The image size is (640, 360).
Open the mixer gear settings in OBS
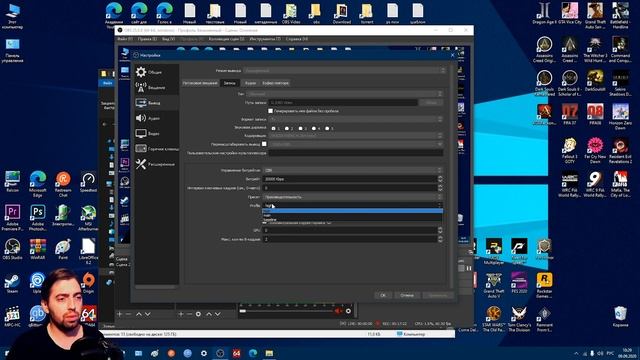pyautogui.click(x=348, y=311)
